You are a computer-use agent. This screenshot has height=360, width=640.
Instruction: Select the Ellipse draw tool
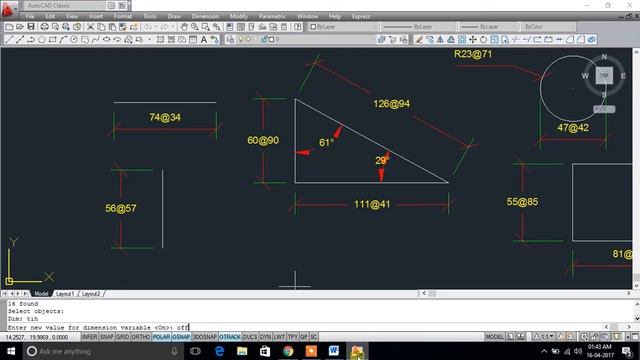(107, 40)
